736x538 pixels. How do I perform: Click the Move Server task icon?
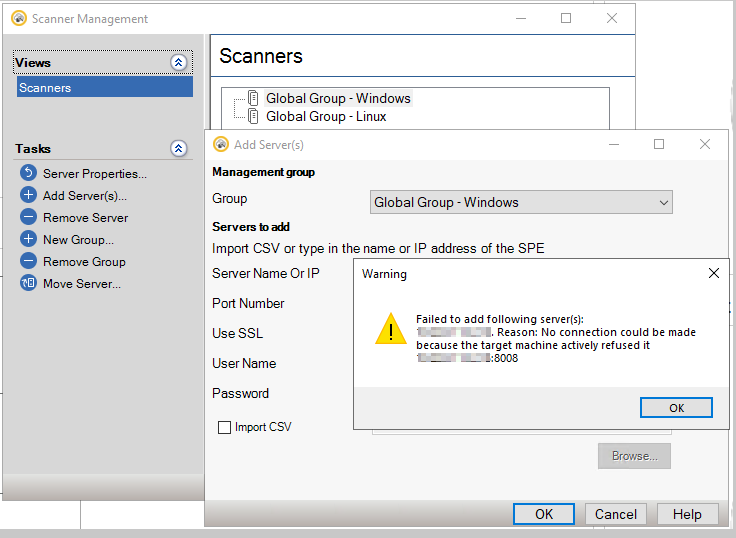[x=28, y=283]
